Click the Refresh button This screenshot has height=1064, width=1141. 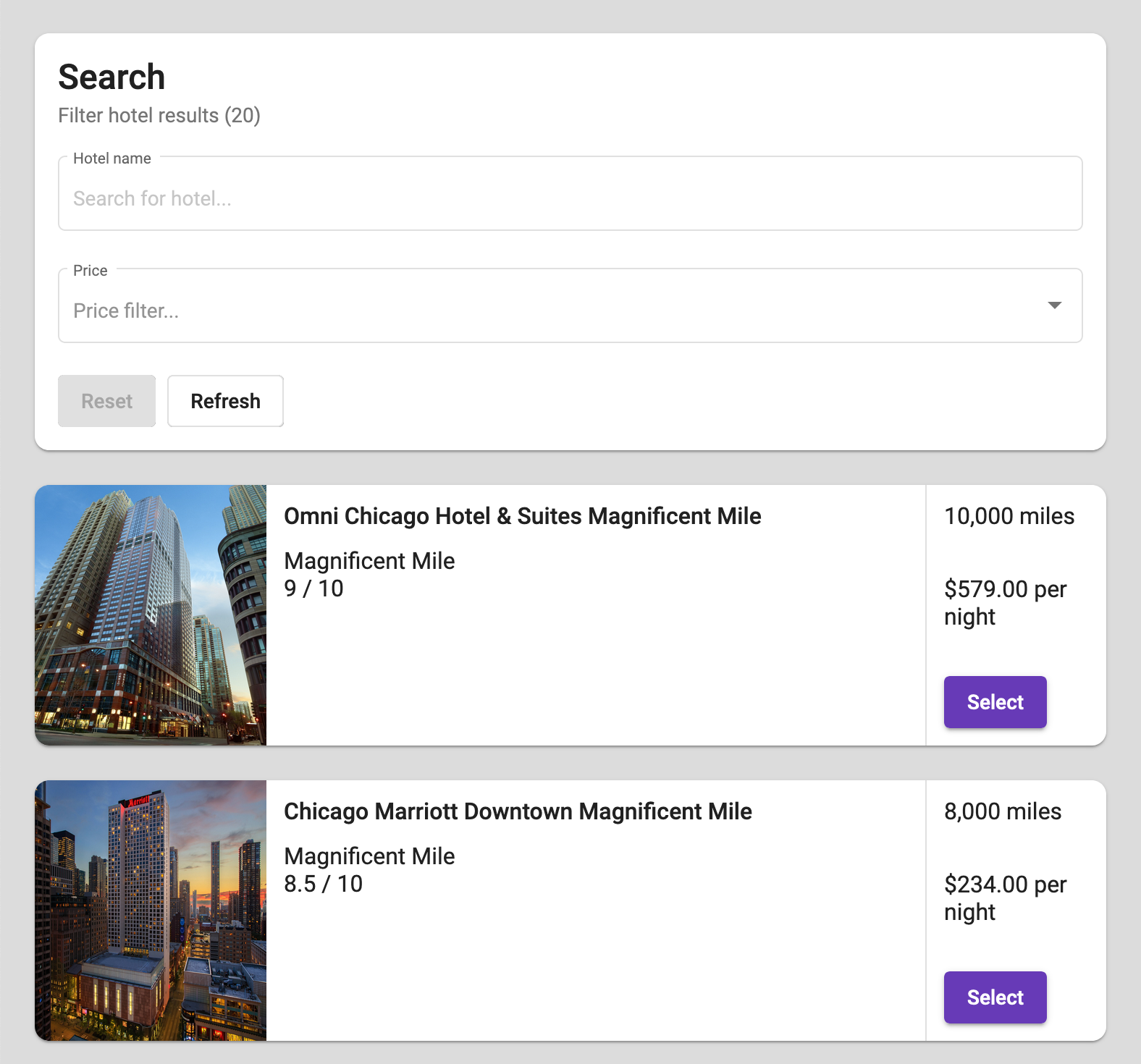225,401
